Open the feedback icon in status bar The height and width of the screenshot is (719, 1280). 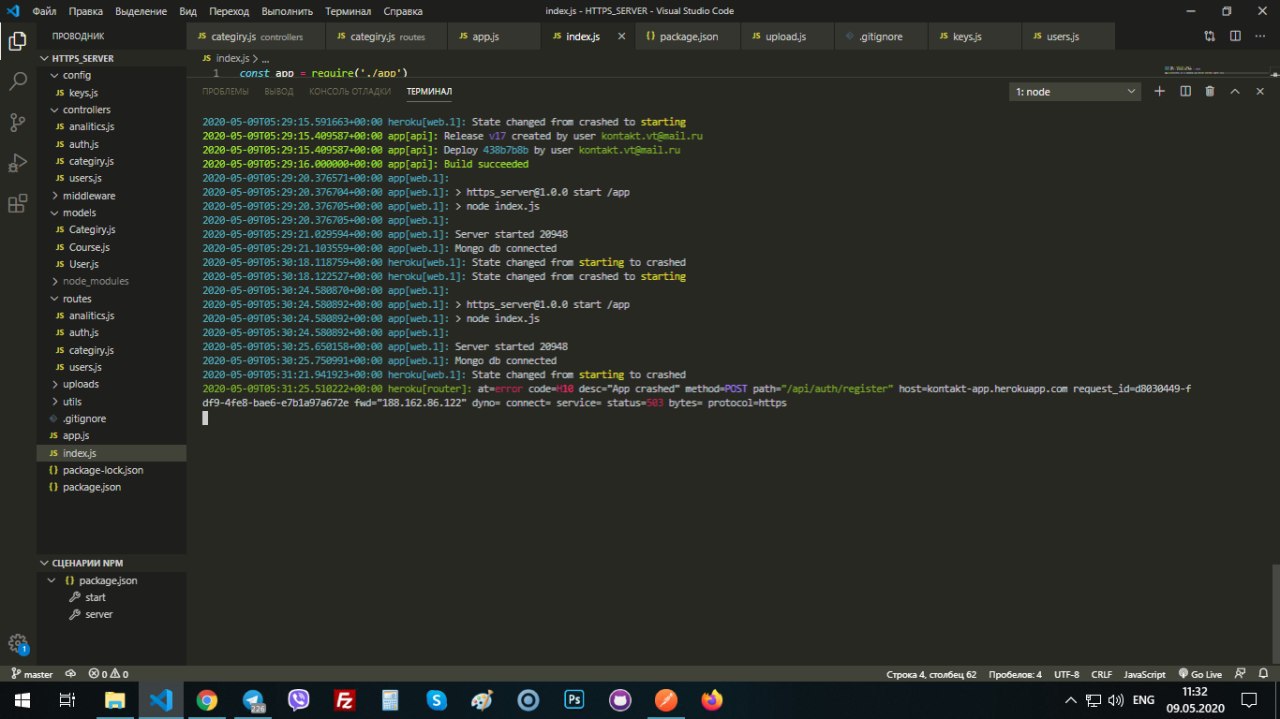pos(1240,674)
